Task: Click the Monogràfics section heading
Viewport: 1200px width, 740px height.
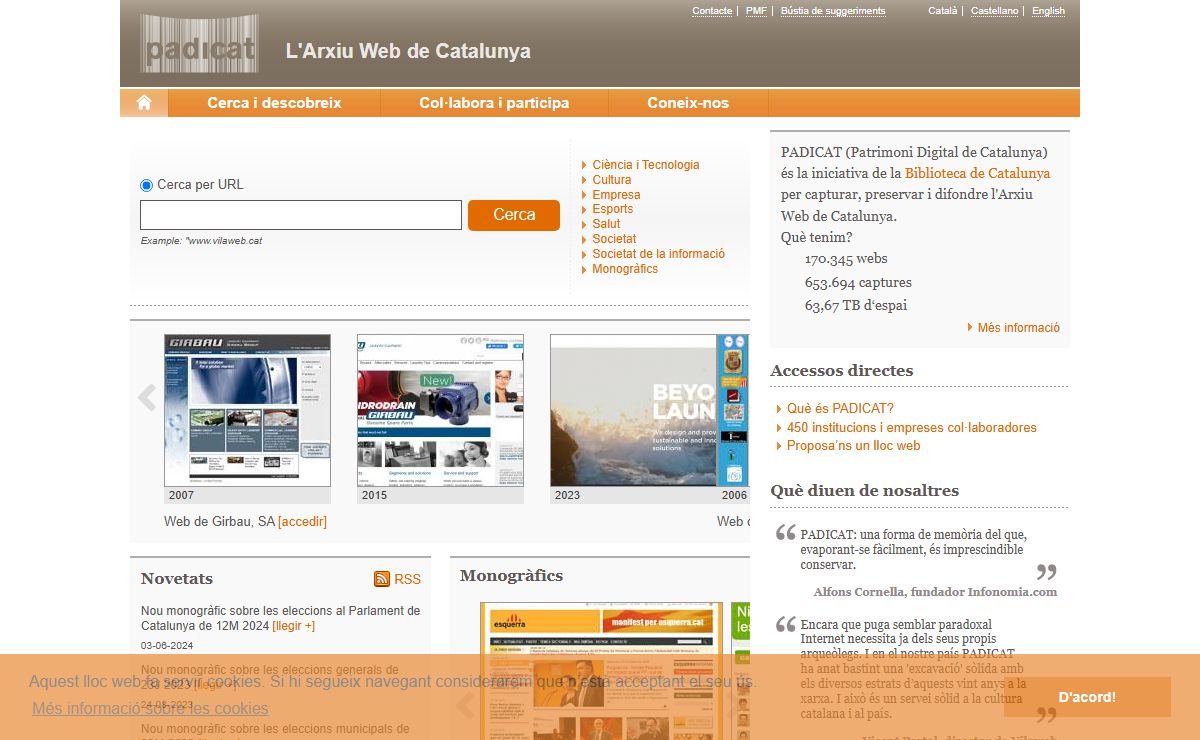Action: pyautogui.click(x=511, y=576)
